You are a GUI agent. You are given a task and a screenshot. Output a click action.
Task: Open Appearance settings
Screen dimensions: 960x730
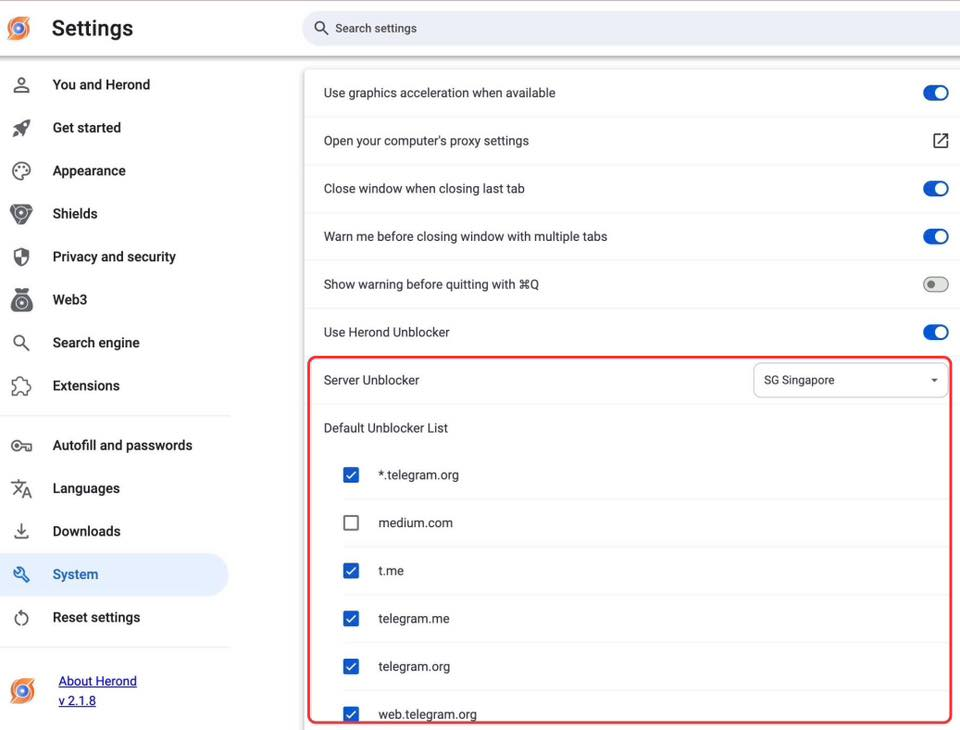(89, 171)
